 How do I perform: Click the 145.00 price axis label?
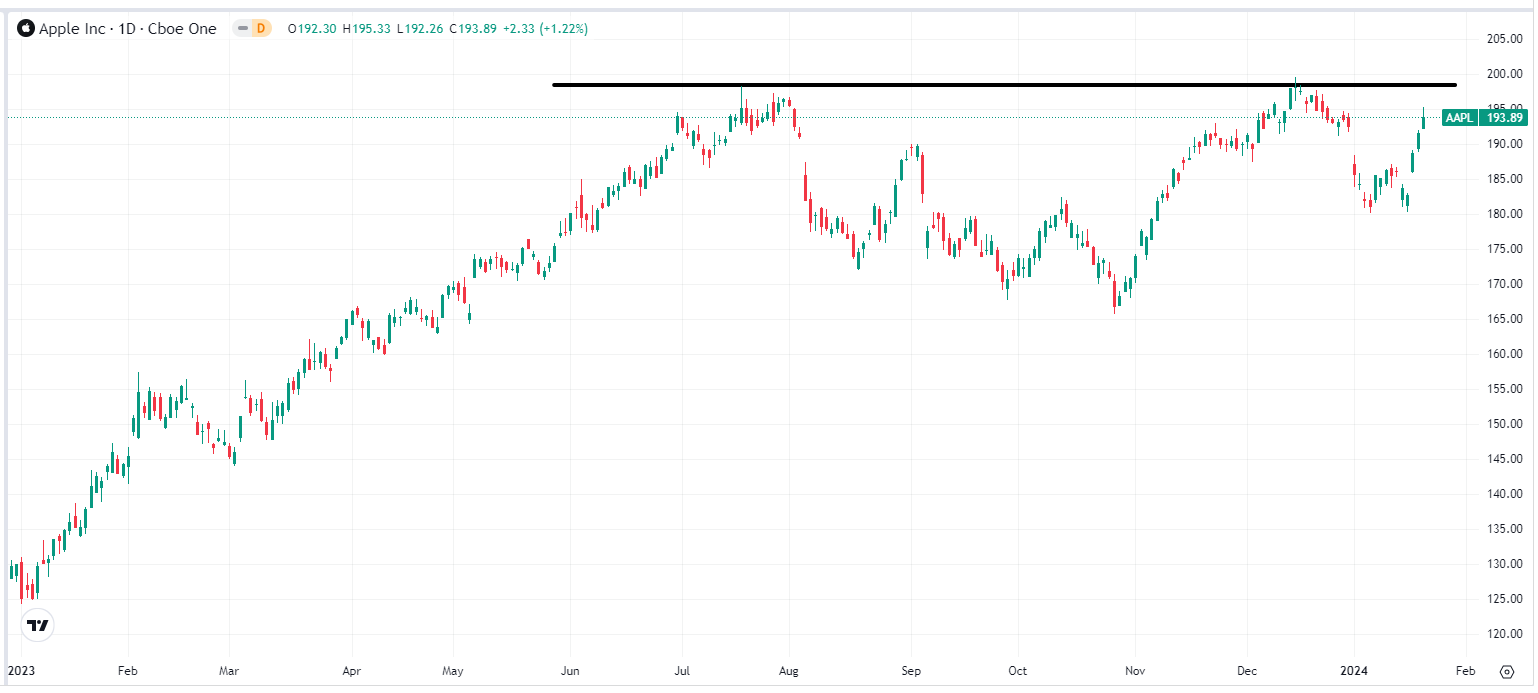pyautogui.click(x=1504, y=459)
